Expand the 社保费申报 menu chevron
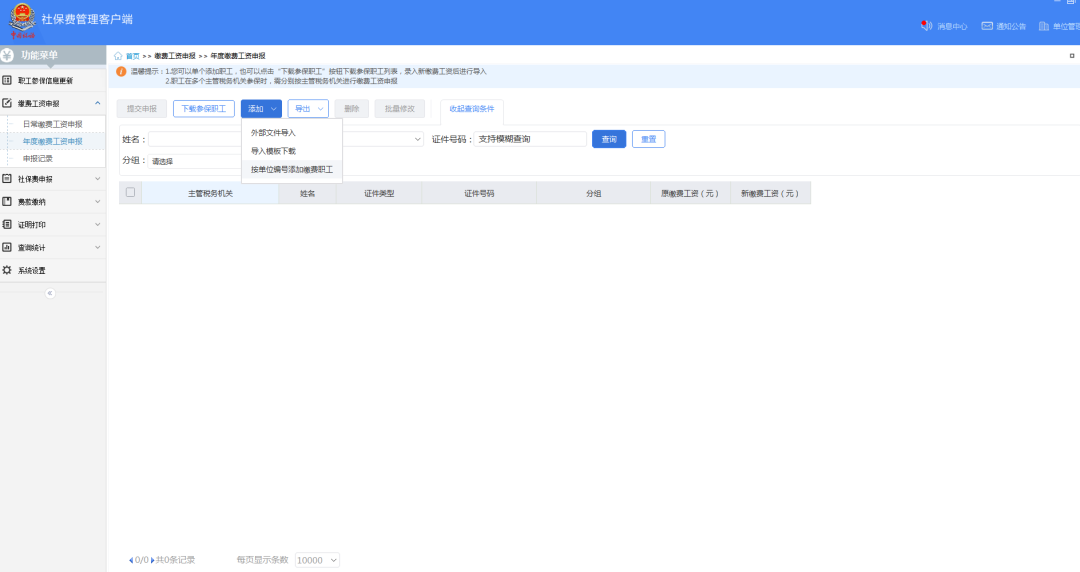Viewport: 1080px width, 572px height. point(97,178)
